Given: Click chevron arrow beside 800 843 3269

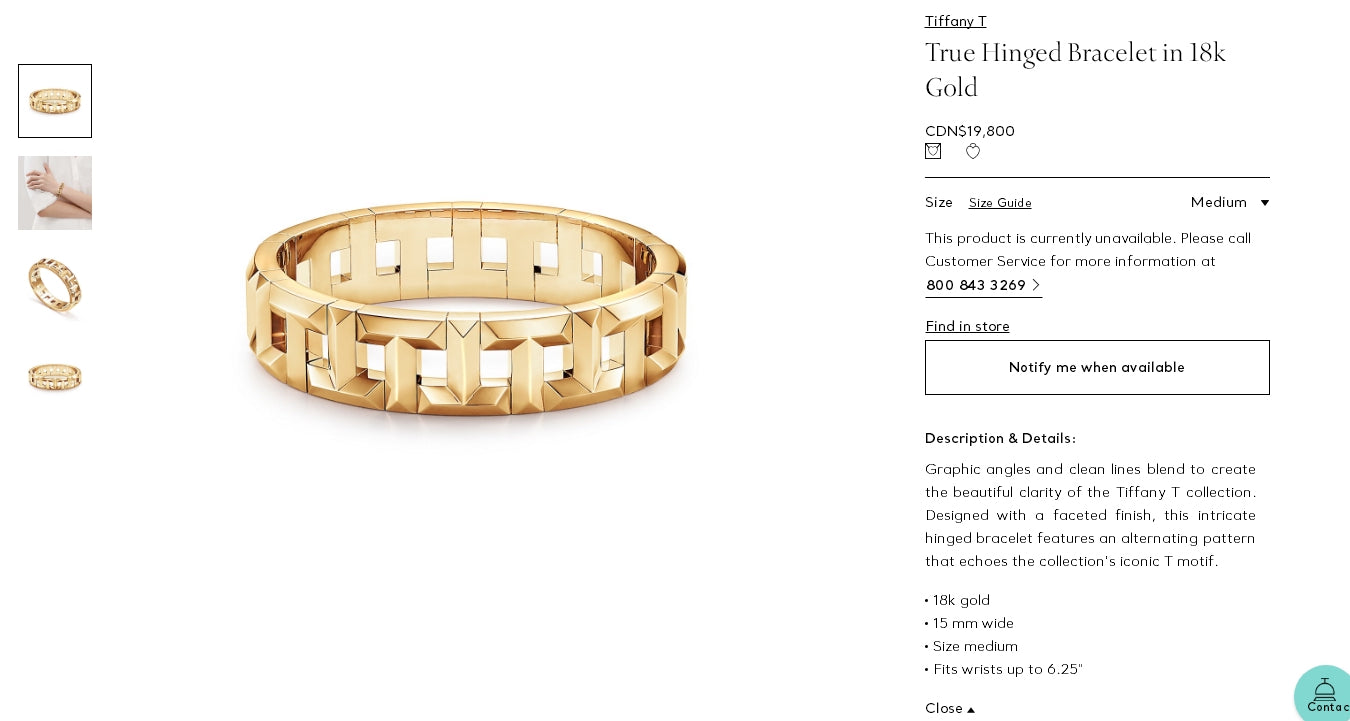Looking at the screenshot, I should tap(1036, 285).
